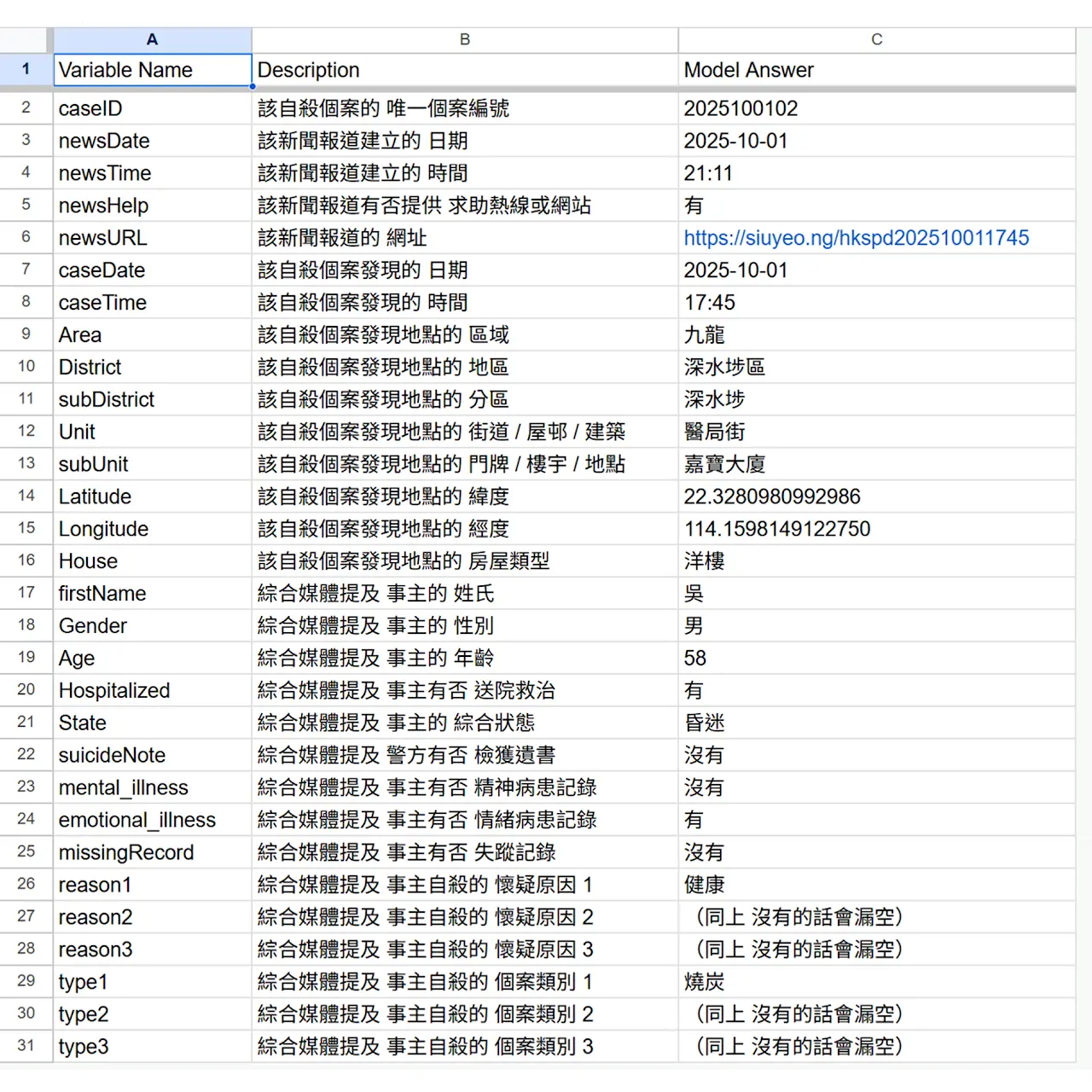Click the Age value 58

point(876,659)
